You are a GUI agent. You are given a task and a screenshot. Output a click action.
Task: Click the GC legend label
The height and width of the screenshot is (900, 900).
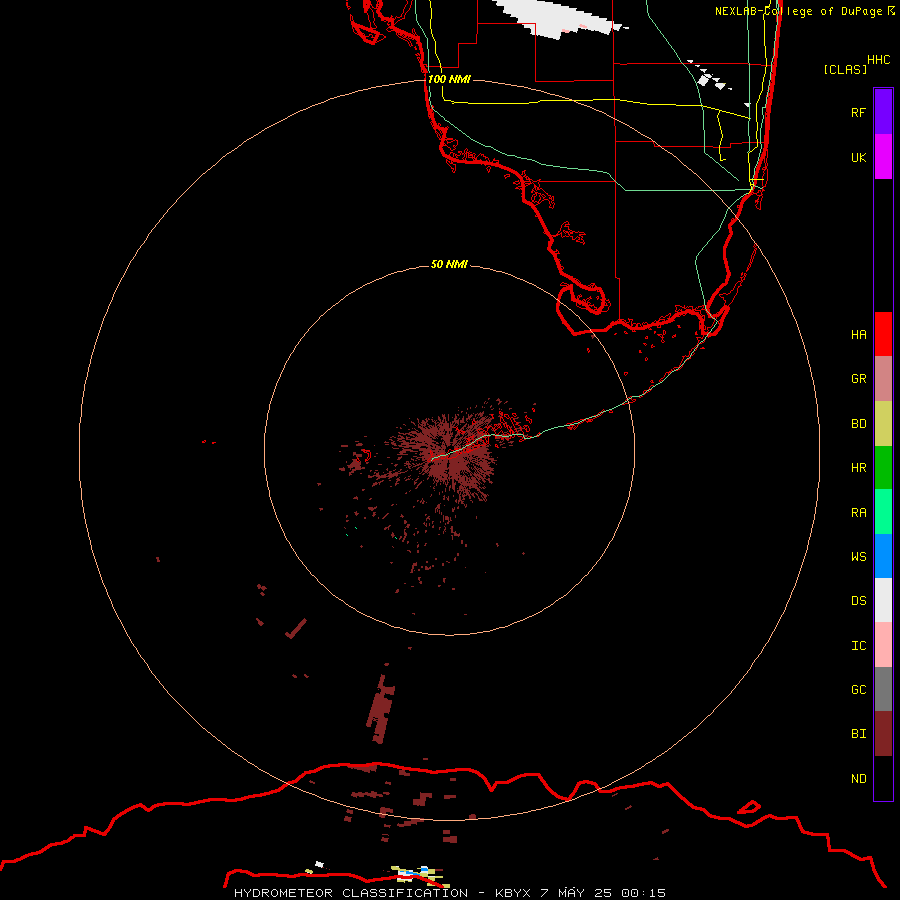pyautogui.click(x=858, y=690)
